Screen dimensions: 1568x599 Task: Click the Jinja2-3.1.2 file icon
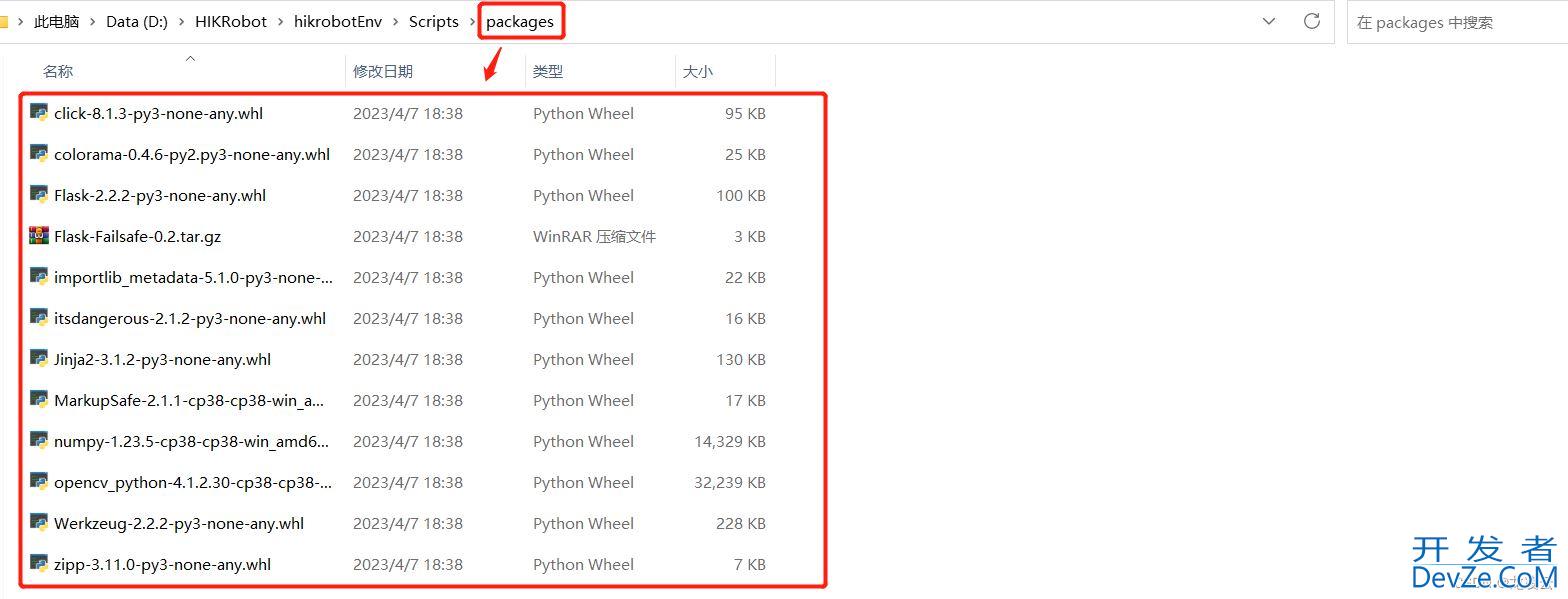39,359
